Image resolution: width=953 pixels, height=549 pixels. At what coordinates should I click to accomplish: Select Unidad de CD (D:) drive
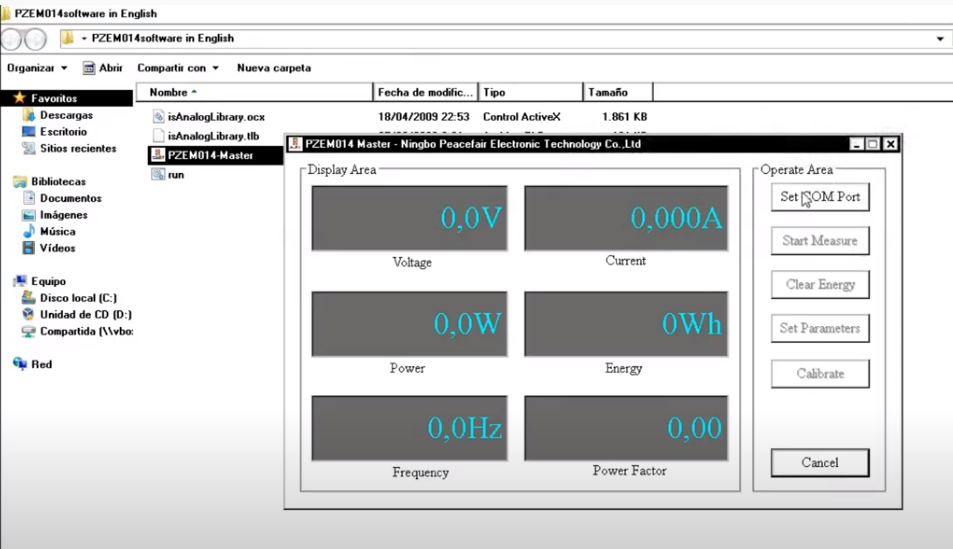85,314
